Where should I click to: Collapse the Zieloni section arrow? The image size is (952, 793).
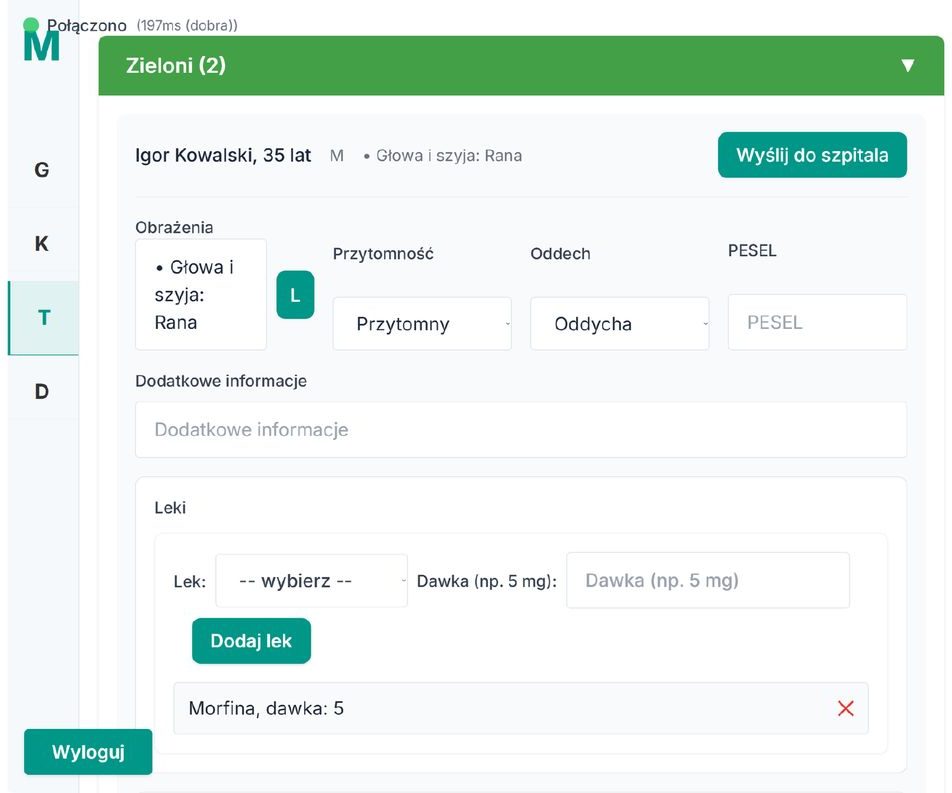click(x=908, y=65)
